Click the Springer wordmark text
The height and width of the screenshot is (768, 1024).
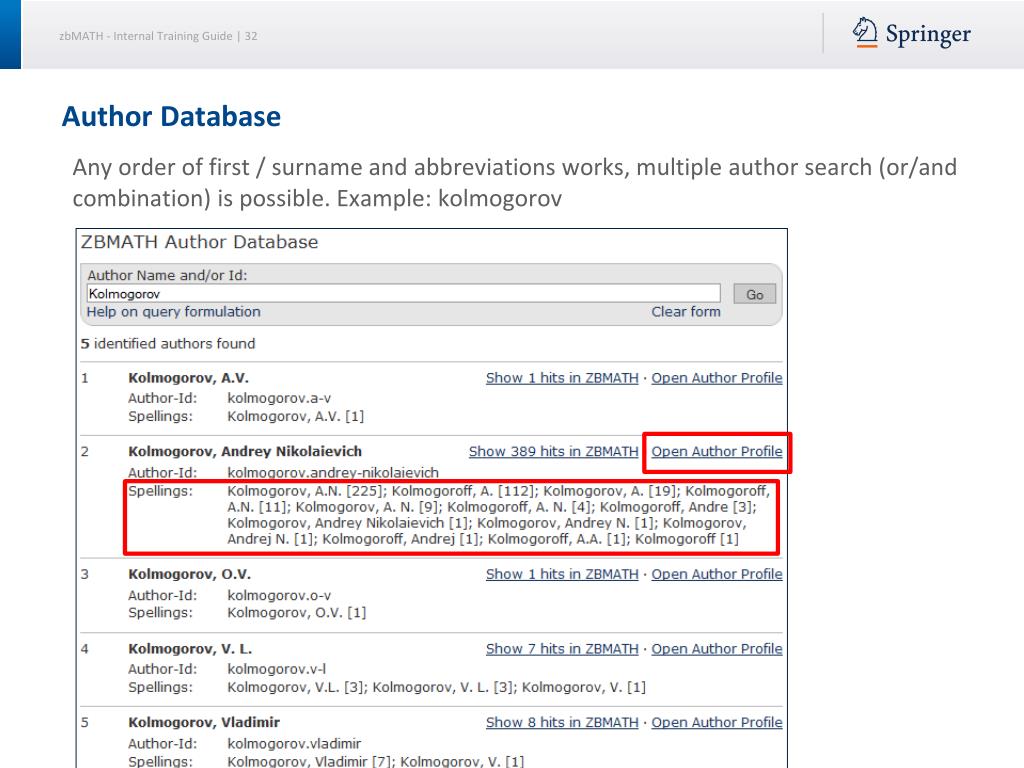point(928,34)
